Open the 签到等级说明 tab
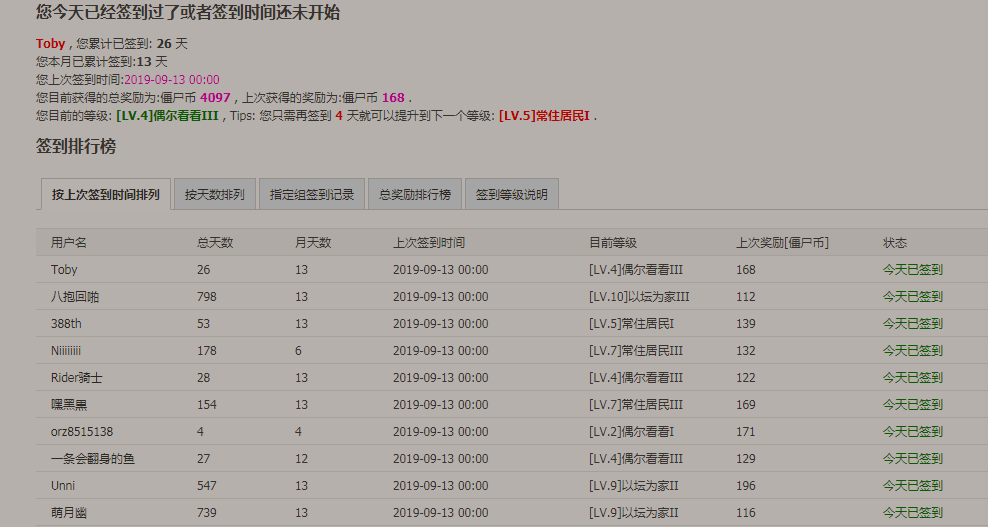The image size is (988, 527). click(x=511, y=195)
